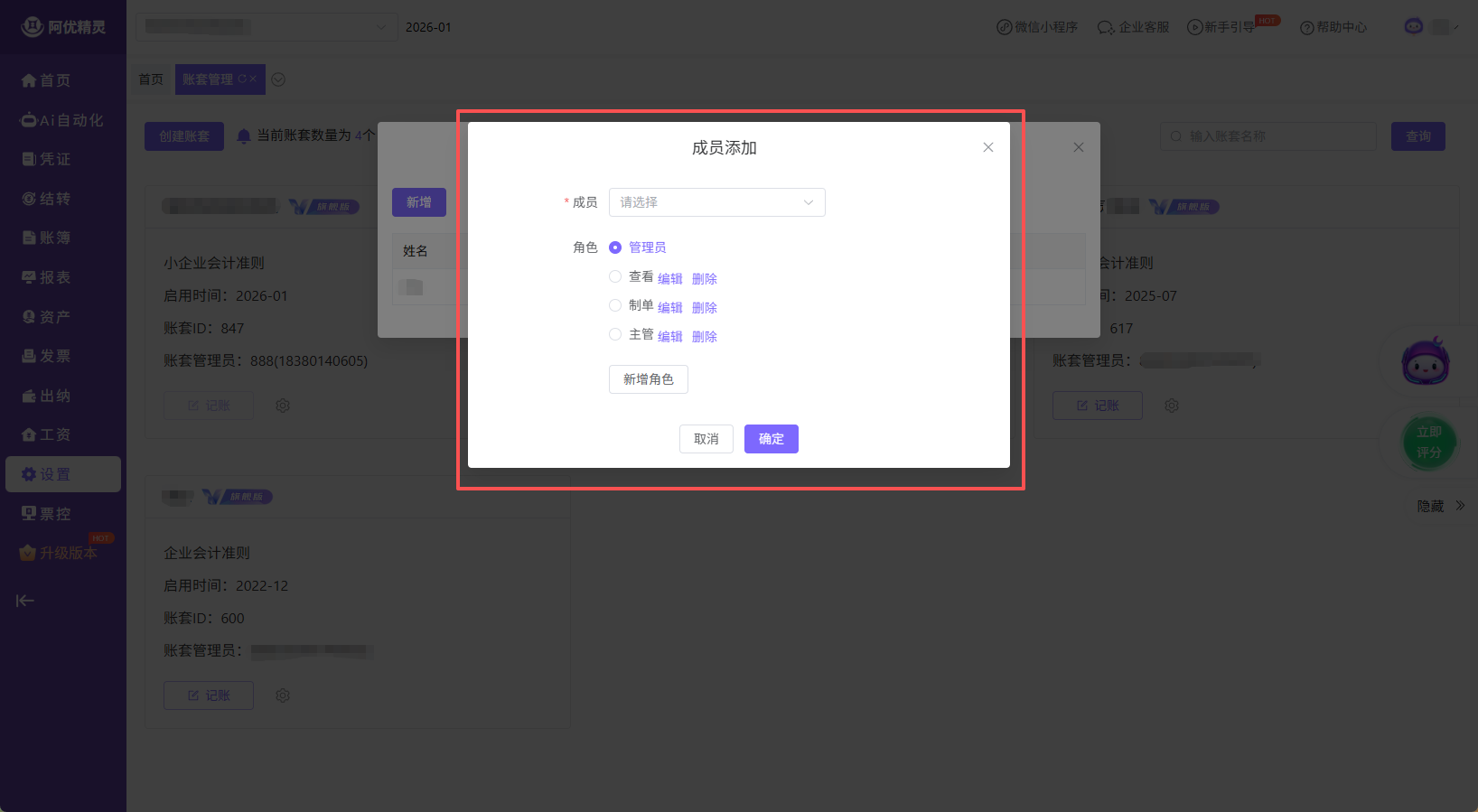Expand the company name dropdown at top
This screenshot has height=812, width=1478.
point(266,27)
